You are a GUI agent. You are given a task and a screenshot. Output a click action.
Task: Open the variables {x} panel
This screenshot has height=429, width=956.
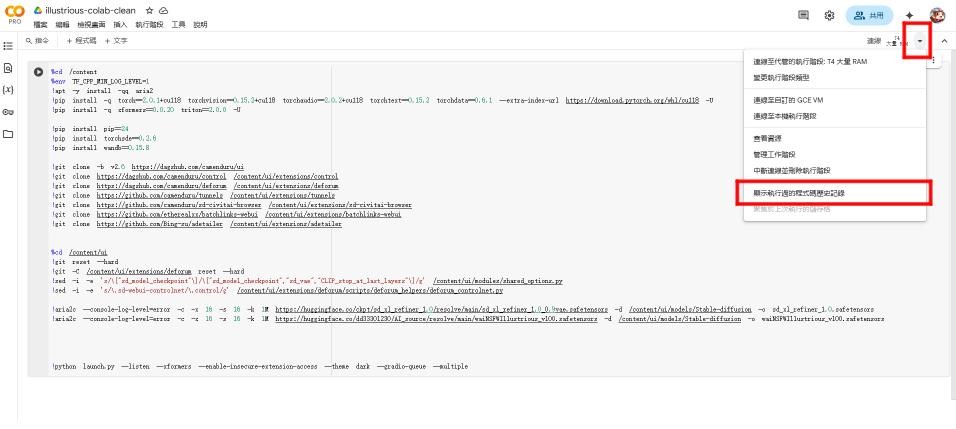[x=8, y=89]
